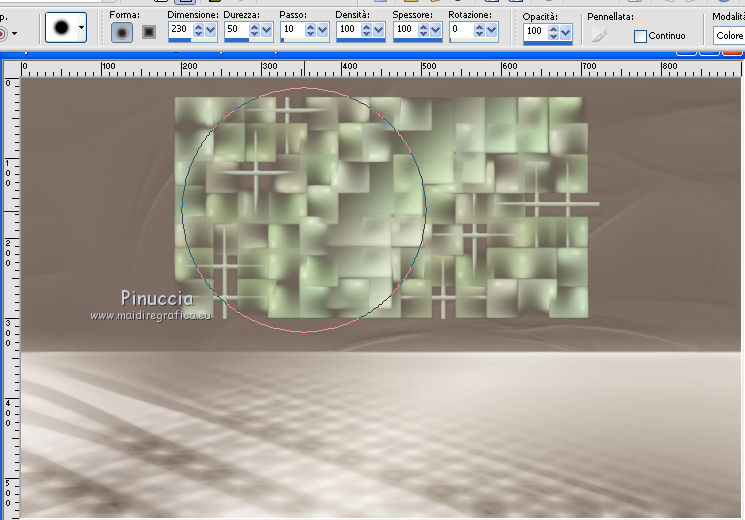Focus the Densità value field
The width and height of the screenshot is (745, 520).
coord(348,29)
